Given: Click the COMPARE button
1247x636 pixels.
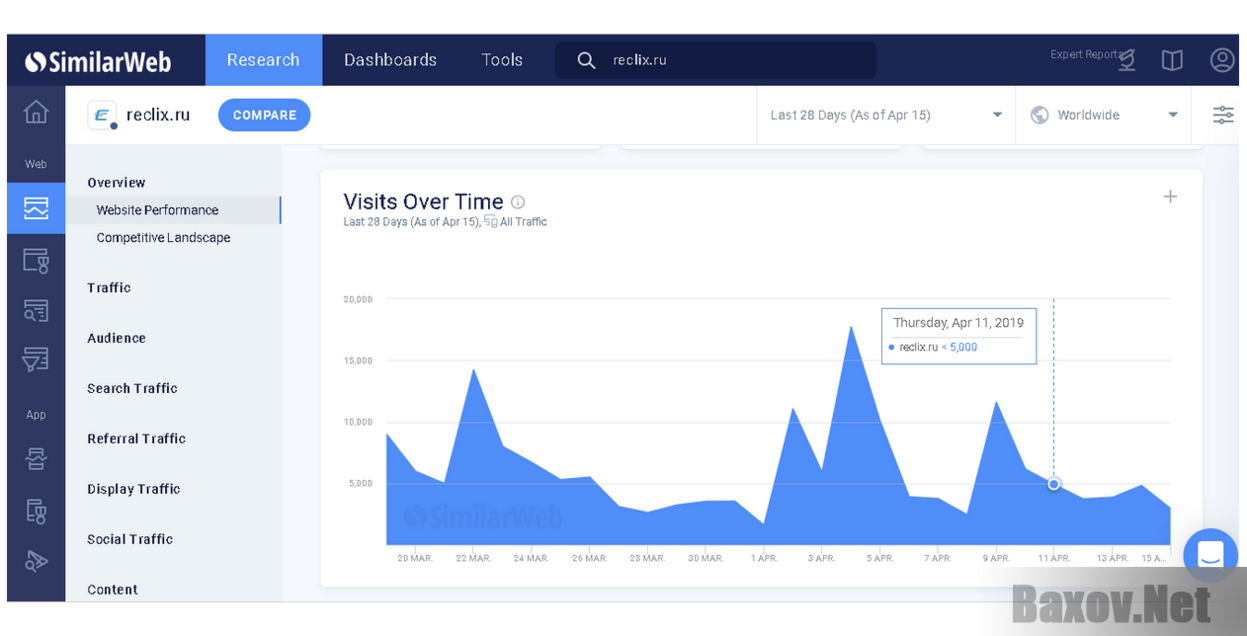Looking at the screenshot, I should (x=264, y=115).
